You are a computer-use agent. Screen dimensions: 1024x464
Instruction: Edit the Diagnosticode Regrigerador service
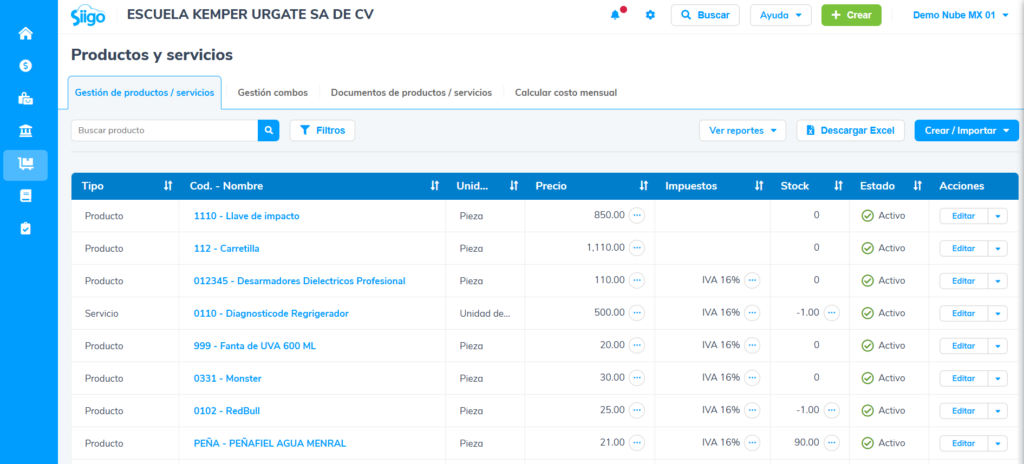pyautogui.click(x=963, y=314)
